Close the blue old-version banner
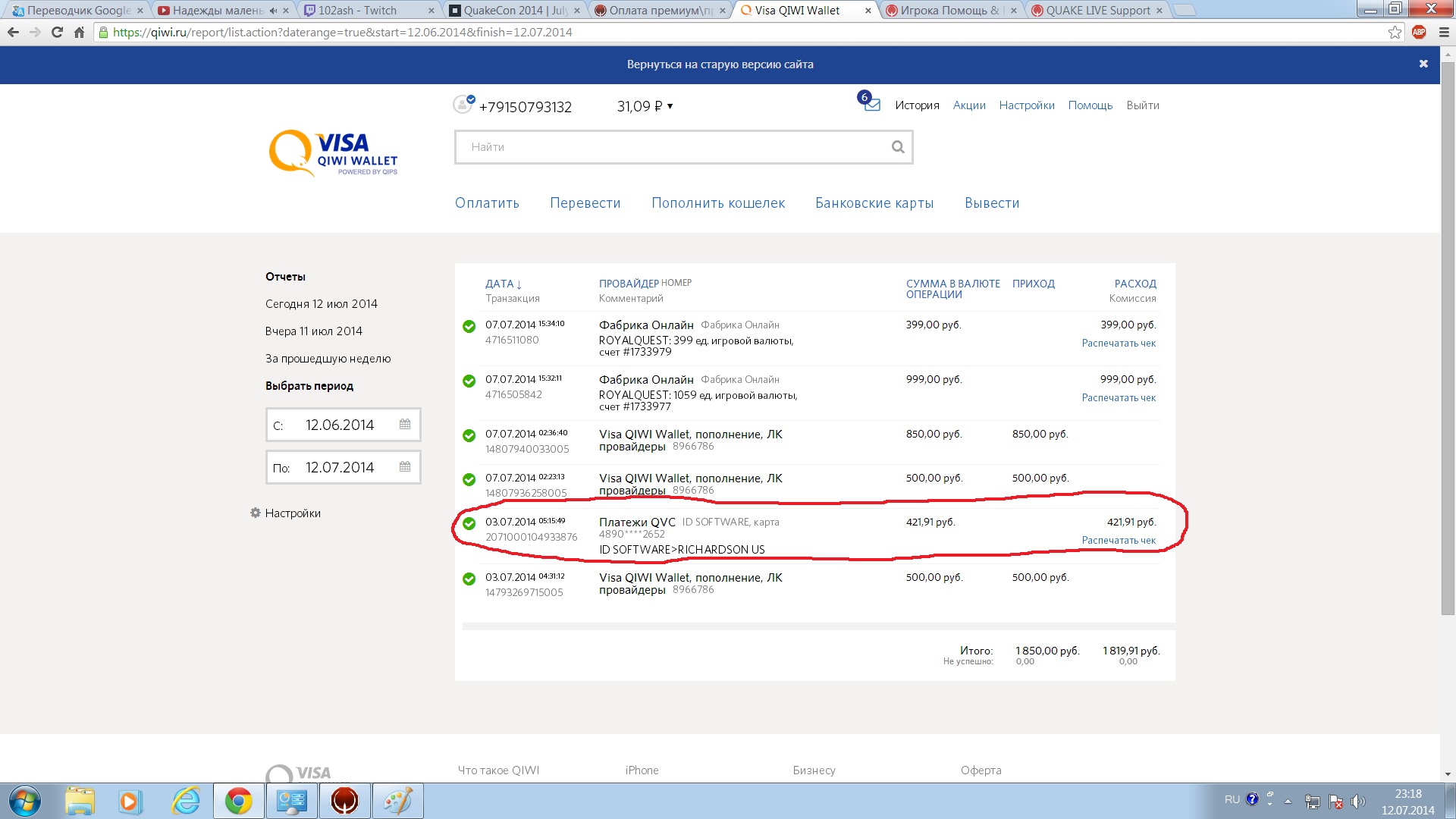The width and height of the screenshot is (1456, 819). pyautogui.click(x=1423, y=64)
